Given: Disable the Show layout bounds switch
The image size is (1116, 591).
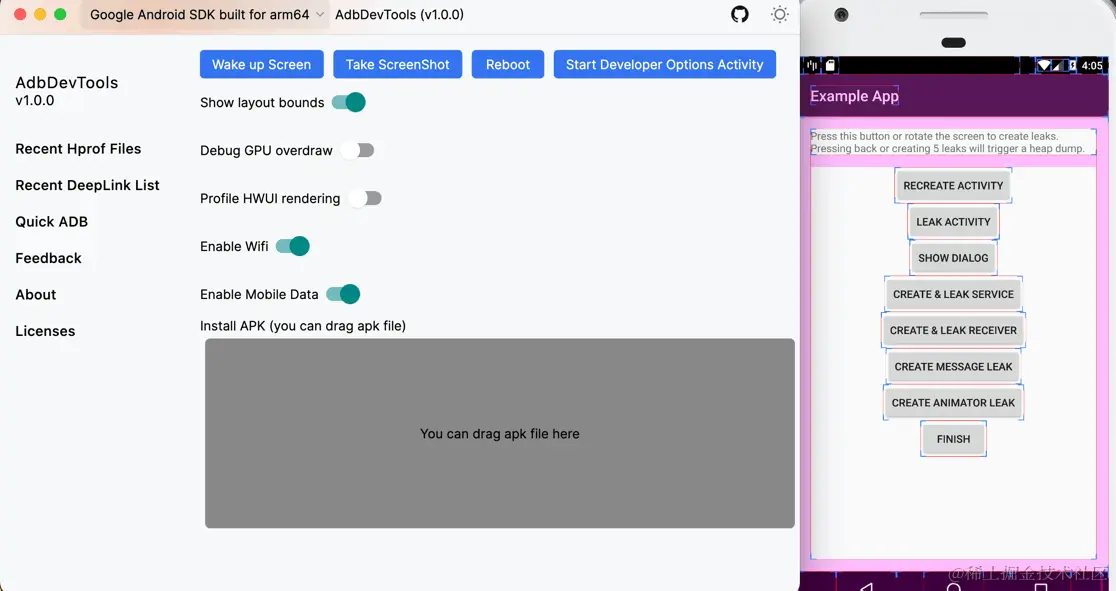Looking at the screenshot, I should pos(349,103).
